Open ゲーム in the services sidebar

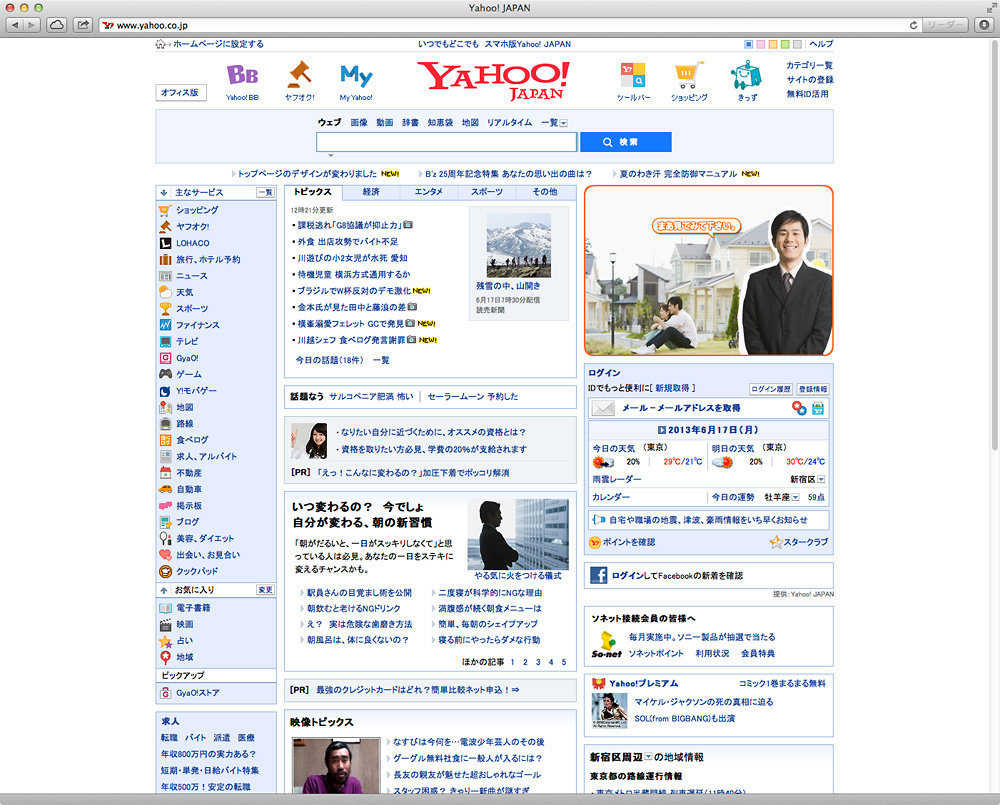(x=188, y=374)
